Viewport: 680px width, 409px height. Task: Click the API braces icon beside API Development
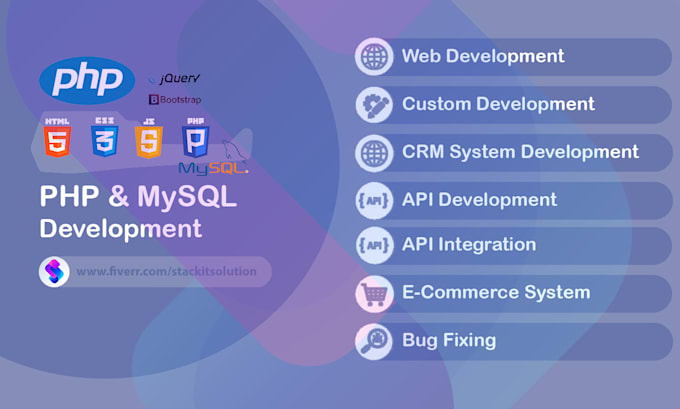coord(374,200)
